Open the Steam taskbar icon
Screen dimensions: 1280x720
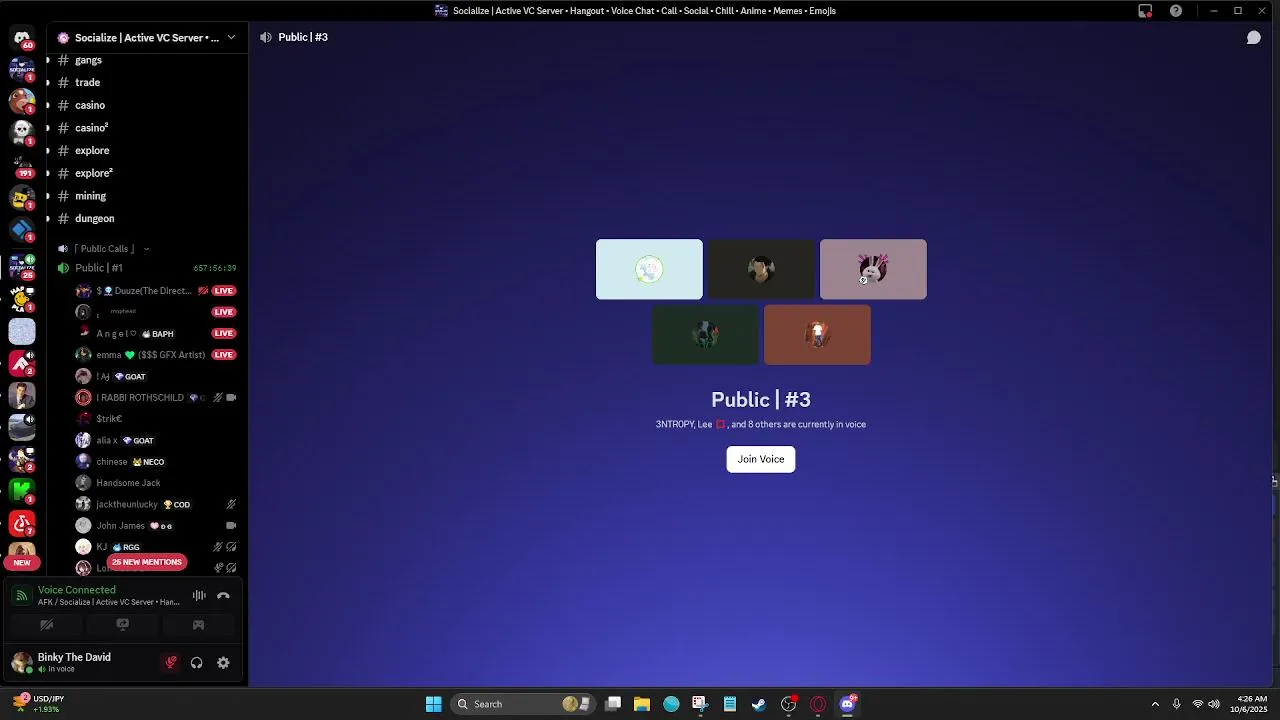coord(759,704)
